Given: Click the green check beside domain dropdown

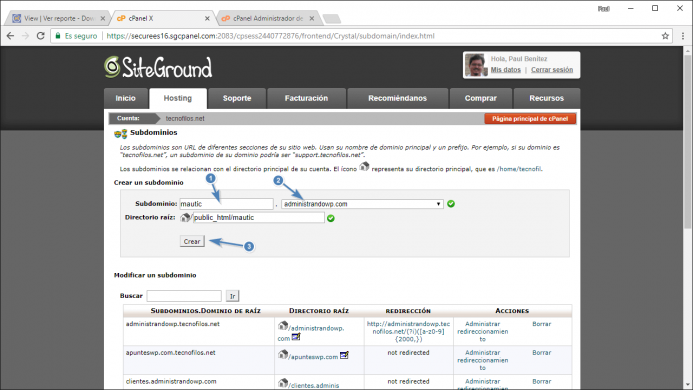Looking at the screenshot, I should point(451,204).
